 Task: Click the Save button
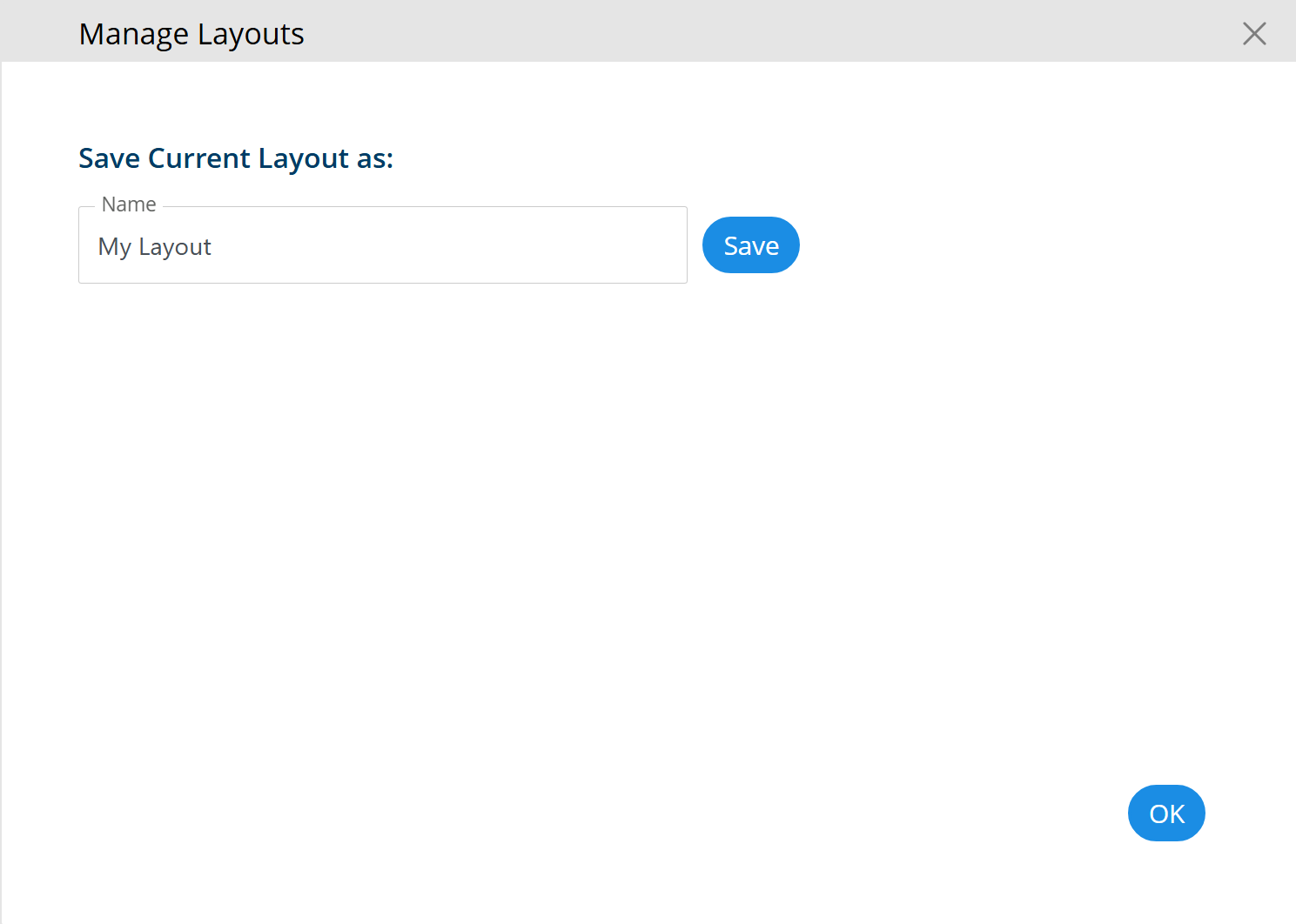pos(751,245)
